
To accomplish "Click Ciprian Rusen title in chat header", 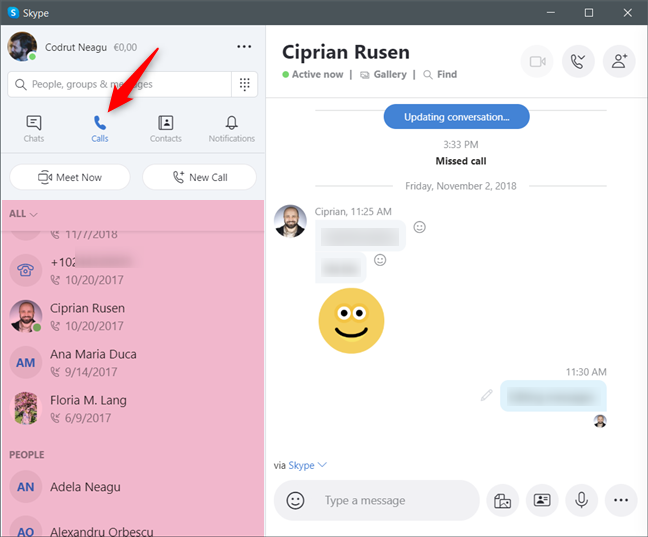I will (x=345, y=53).
